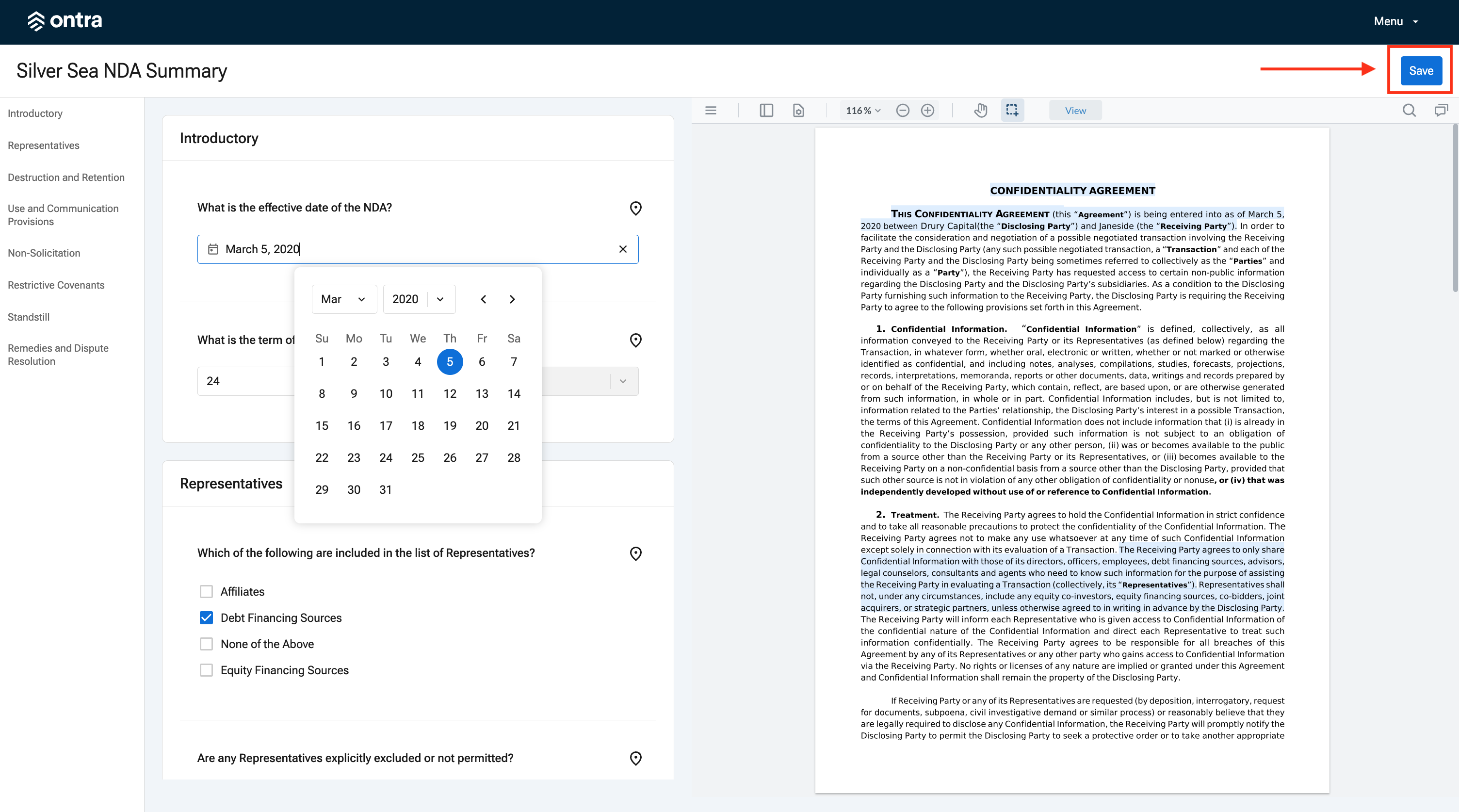The image size is (1459, 812).
Task: Expand the 116% zoom level dropdown
Action: coord(862,111)
